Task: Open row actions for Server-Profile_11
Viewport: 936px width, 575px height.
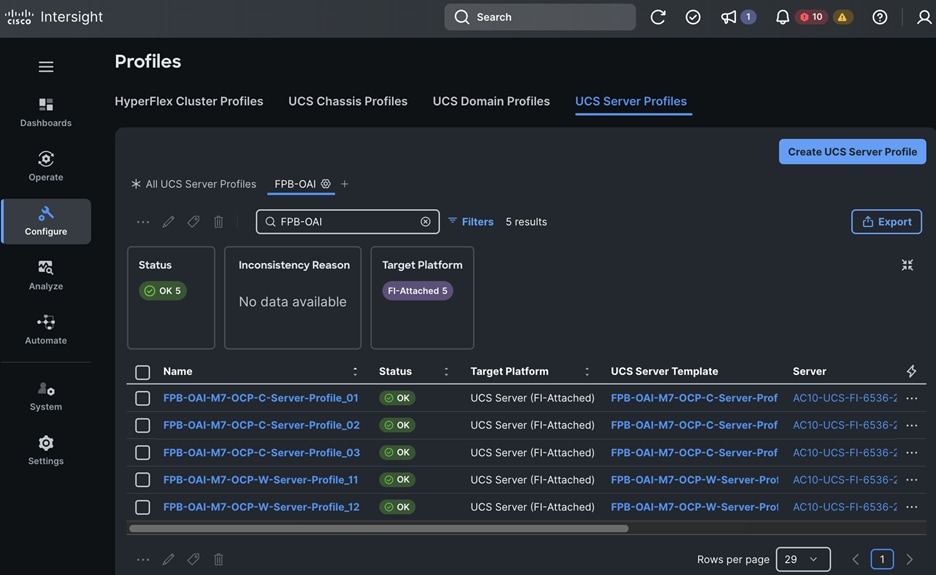Action: pyautogui.click(x=912, y=479)
